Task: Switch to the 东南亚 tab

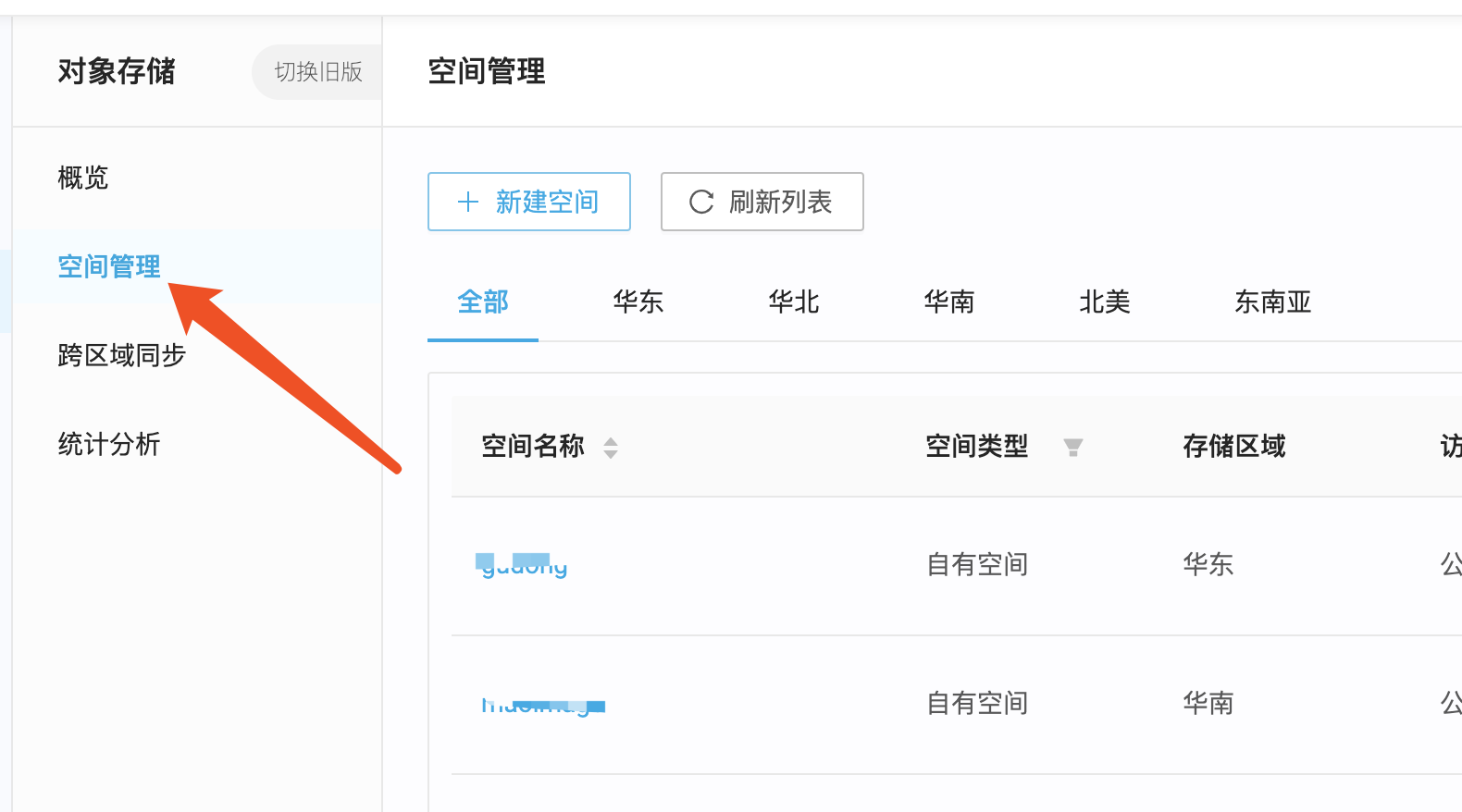Action: point(1273,302)
